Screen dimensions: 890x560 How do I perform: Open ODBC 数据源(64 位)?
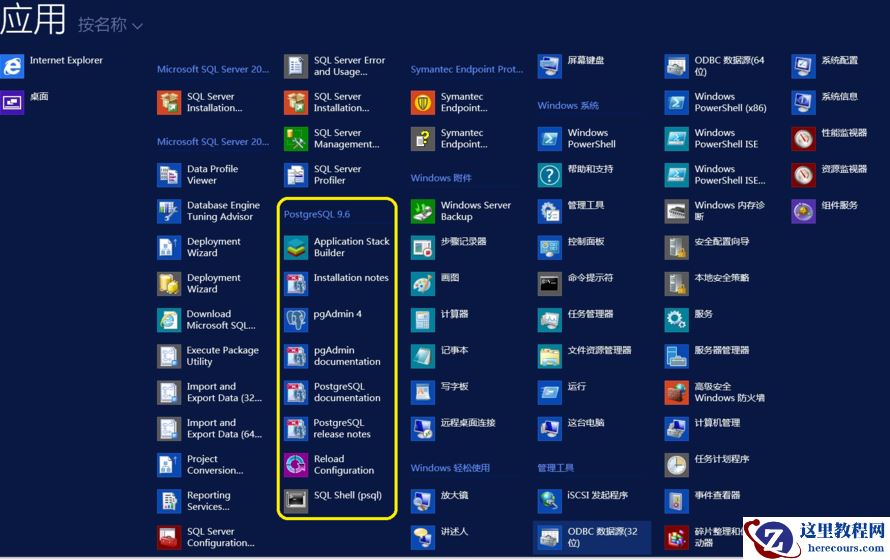pos(715,66)
